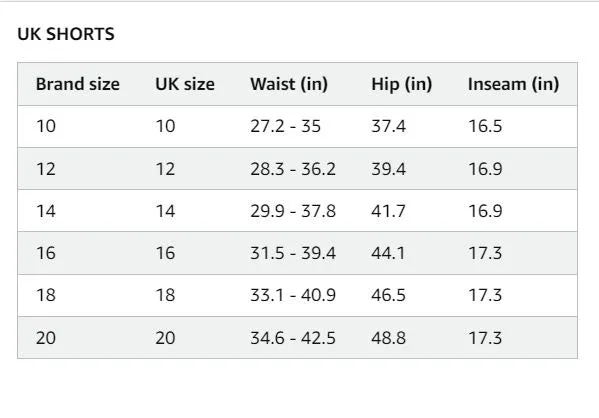
Task: Click hip value 37.4
Action: tap(389, 126)
